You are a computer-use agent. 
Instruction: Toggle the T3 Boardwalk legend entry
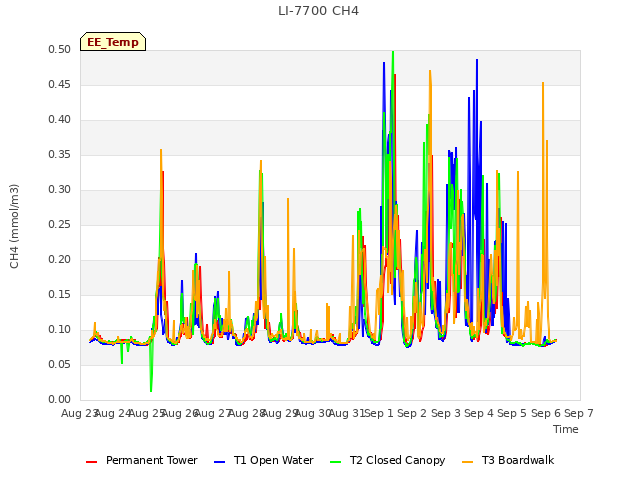[x=508, y=460]
